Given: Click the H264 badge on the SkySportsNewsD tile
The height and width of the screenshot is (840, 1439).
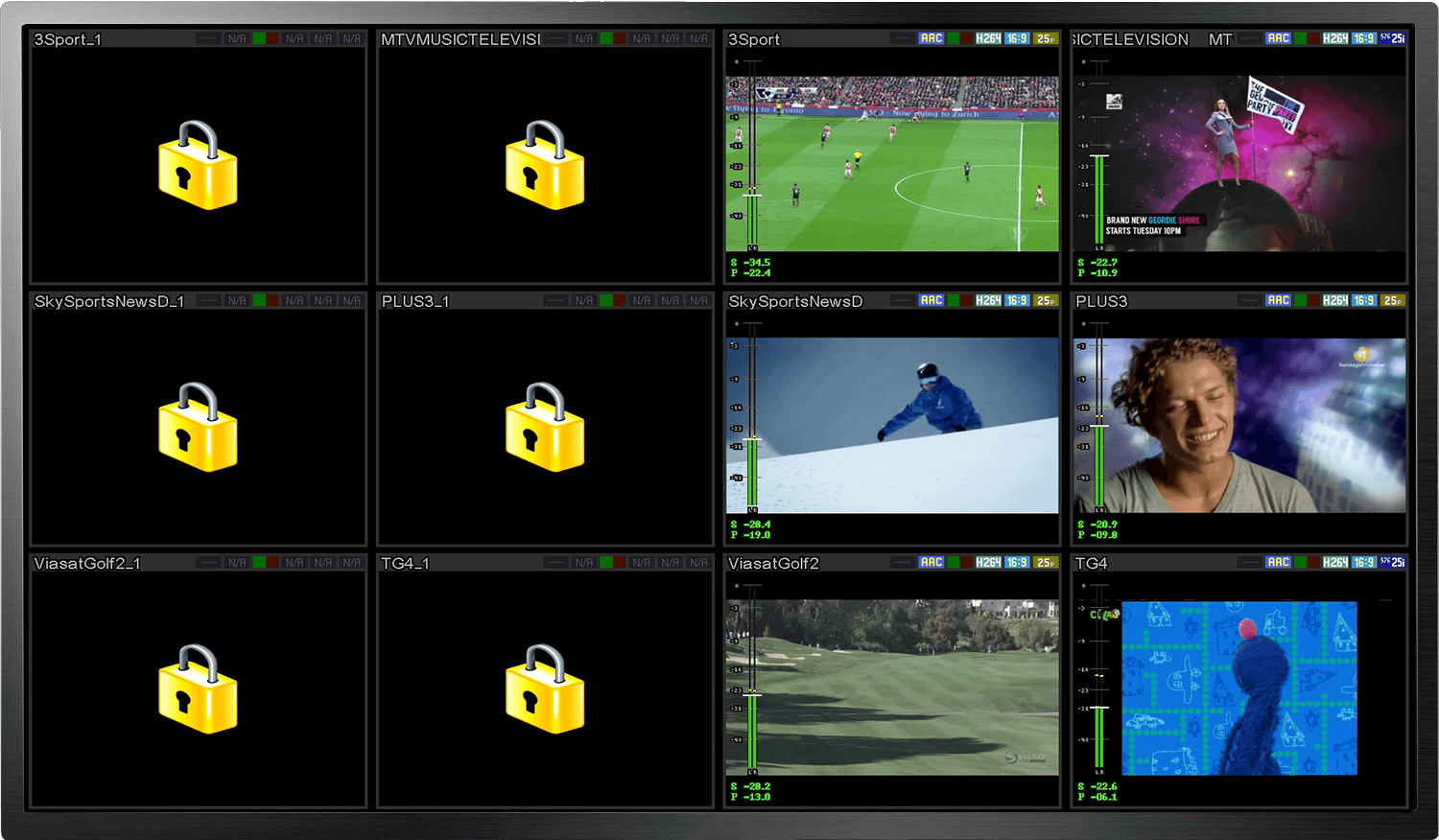Looking at the screenshot, I should point(988,300).
